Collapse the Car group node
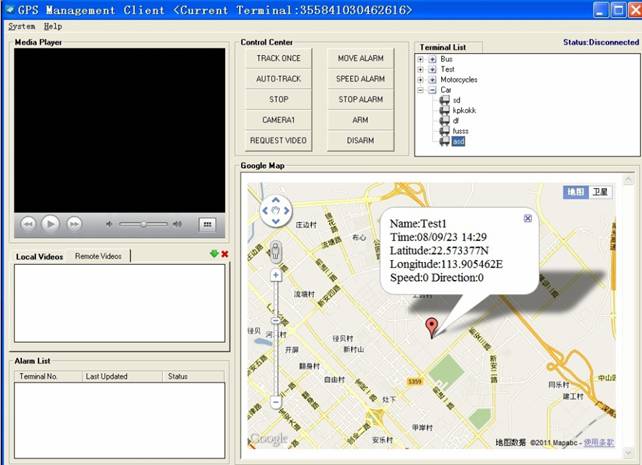Screen dimensions: 642x465 point(420,90)
